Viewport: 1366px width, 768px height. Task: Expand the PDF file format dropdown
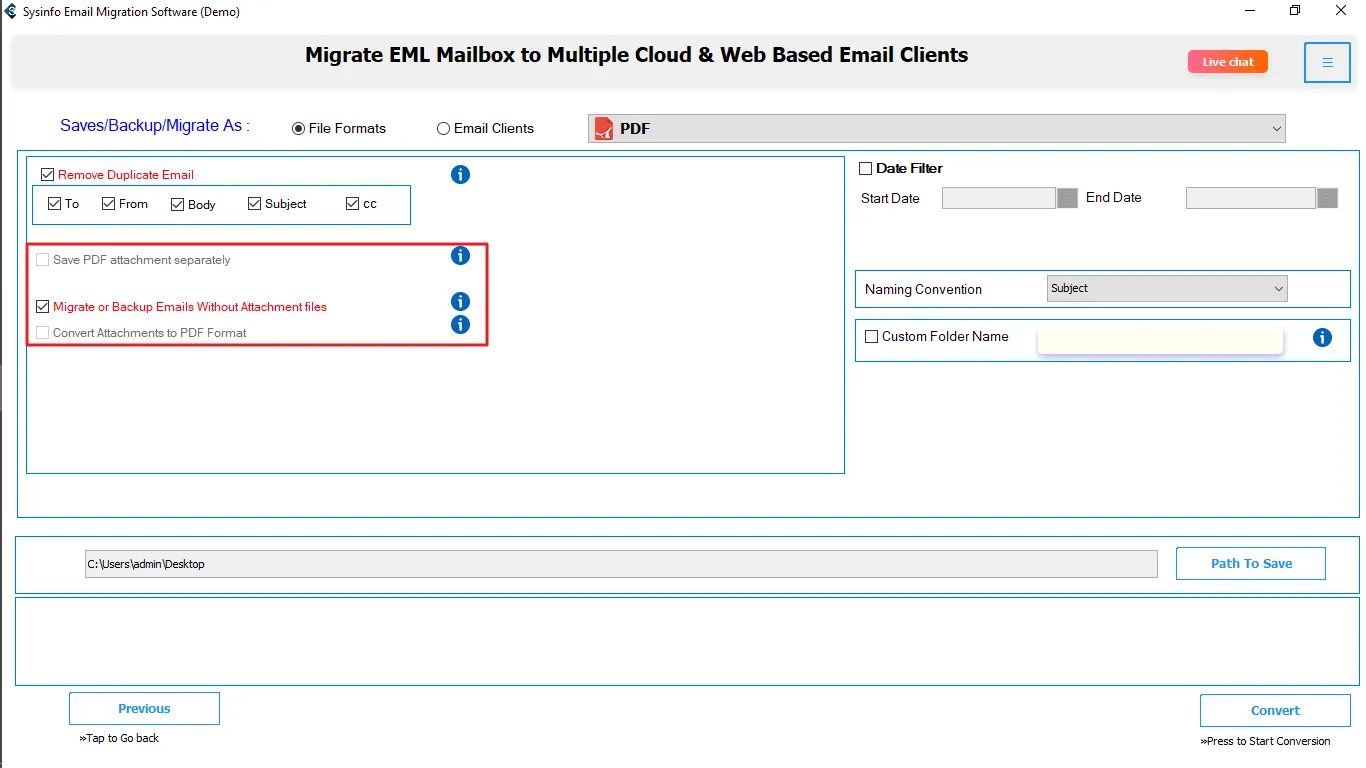click(x=937, y=128)
